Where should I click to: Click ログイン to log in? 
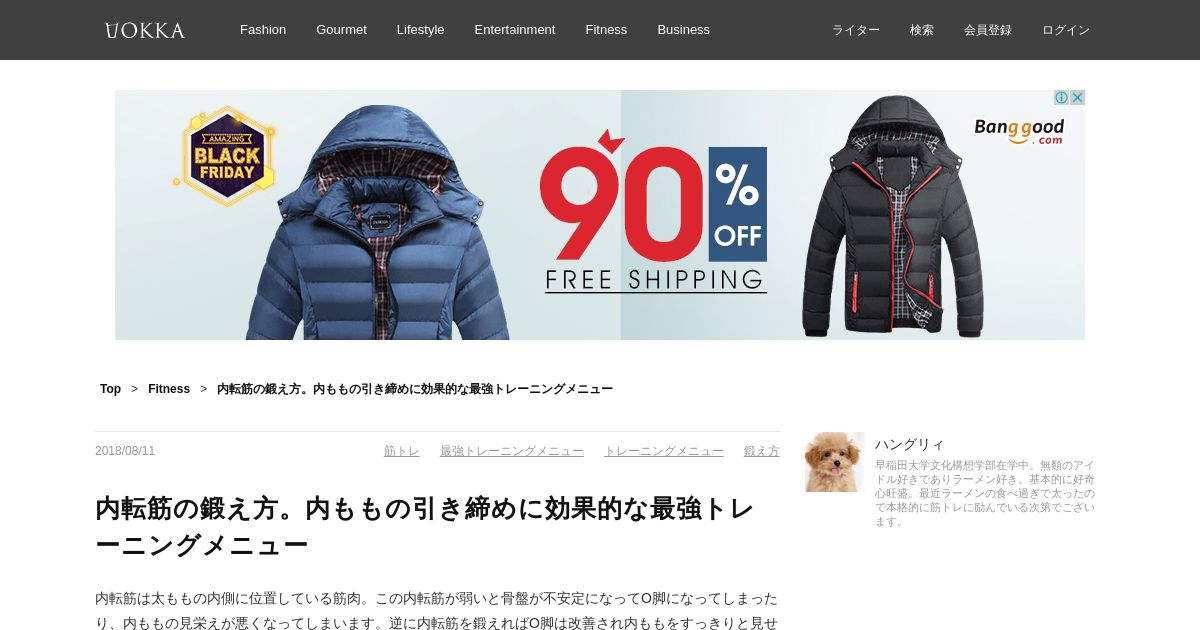click(1066, 30)
